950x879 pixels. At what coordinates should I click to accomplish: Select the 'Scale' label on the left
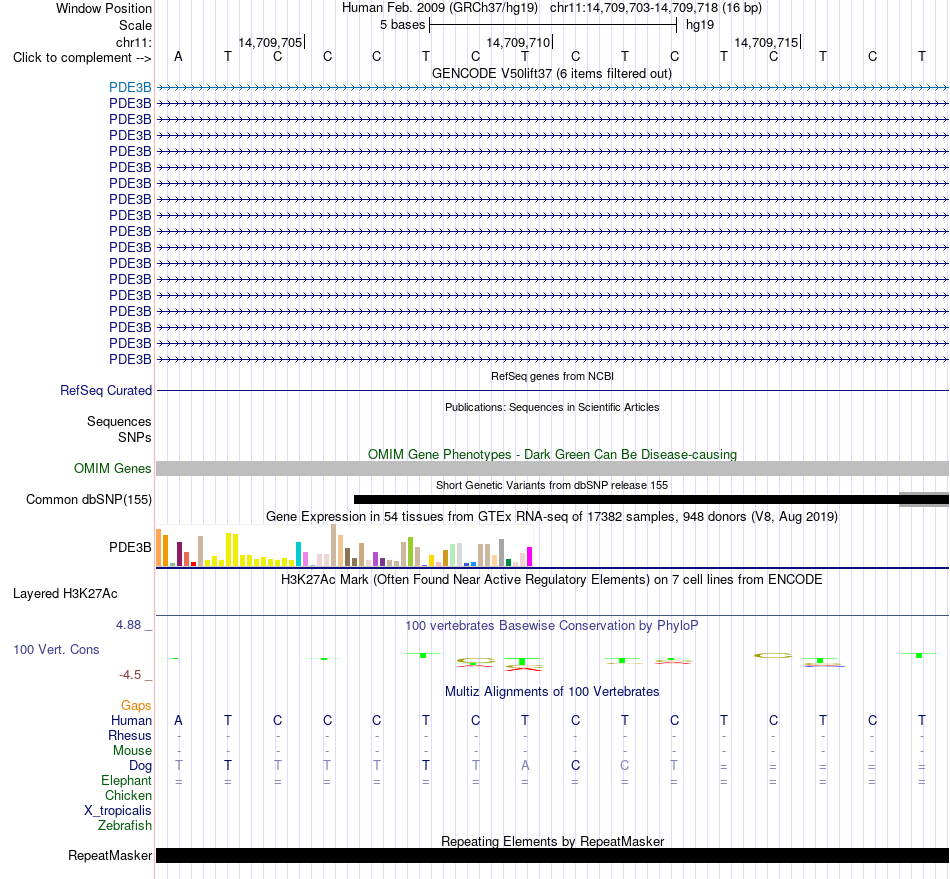[135, 25]
